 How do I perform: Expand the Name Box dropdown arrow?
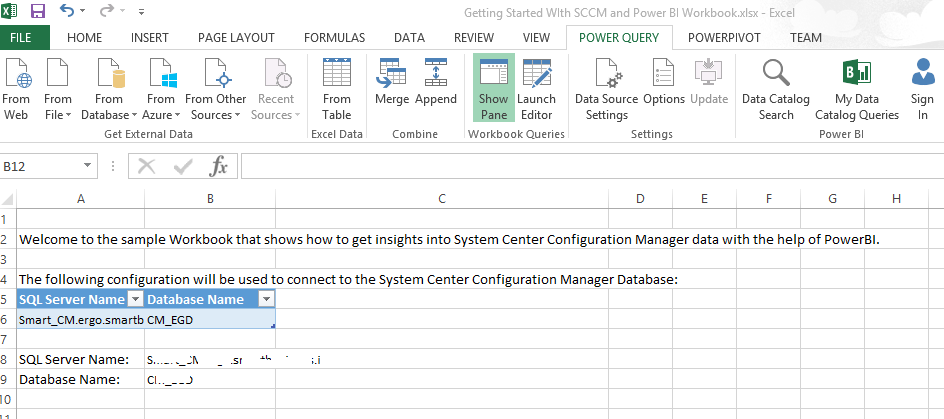coord(88,166)
